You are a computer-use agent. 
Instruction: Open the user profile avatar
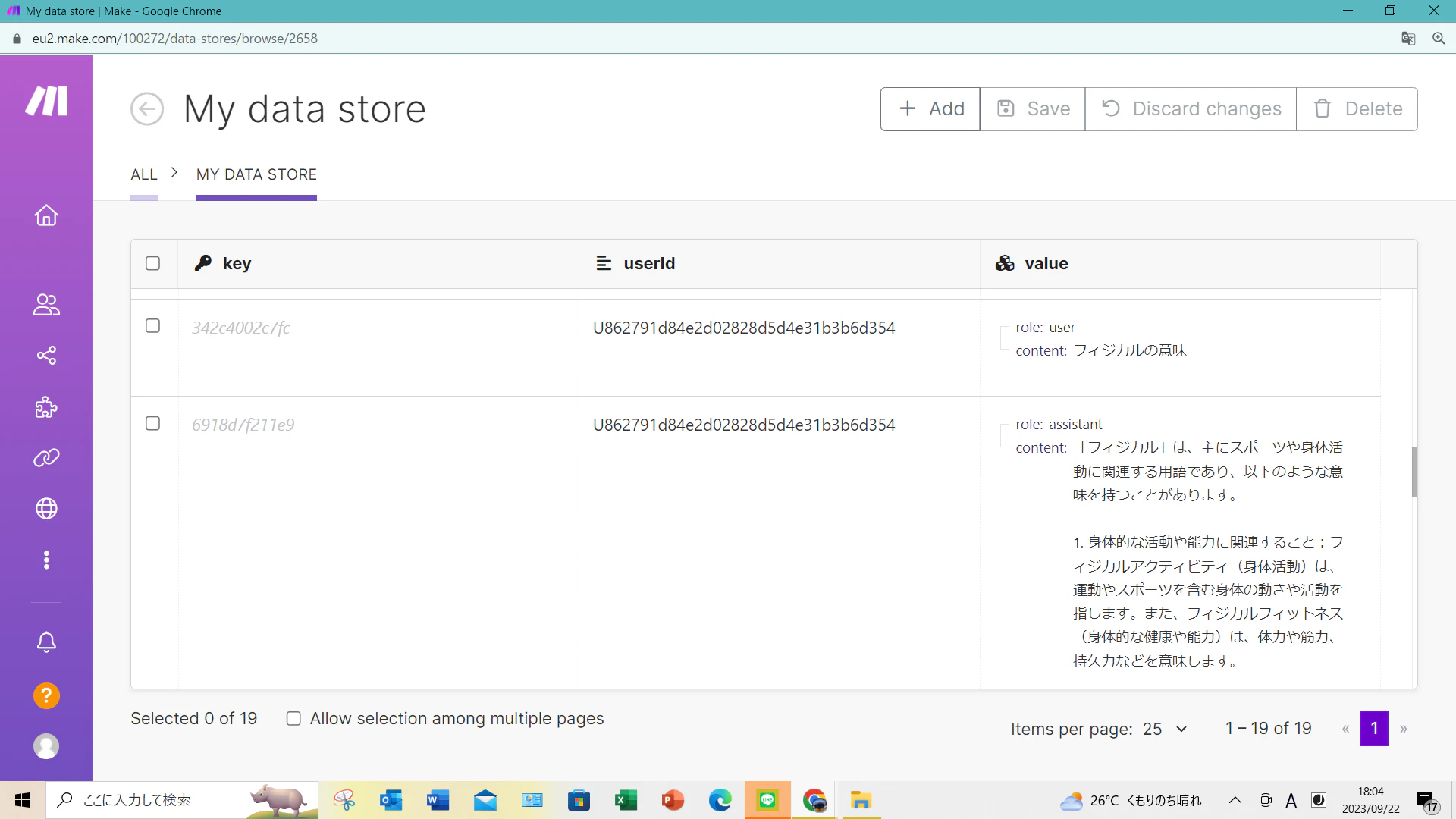46,746
